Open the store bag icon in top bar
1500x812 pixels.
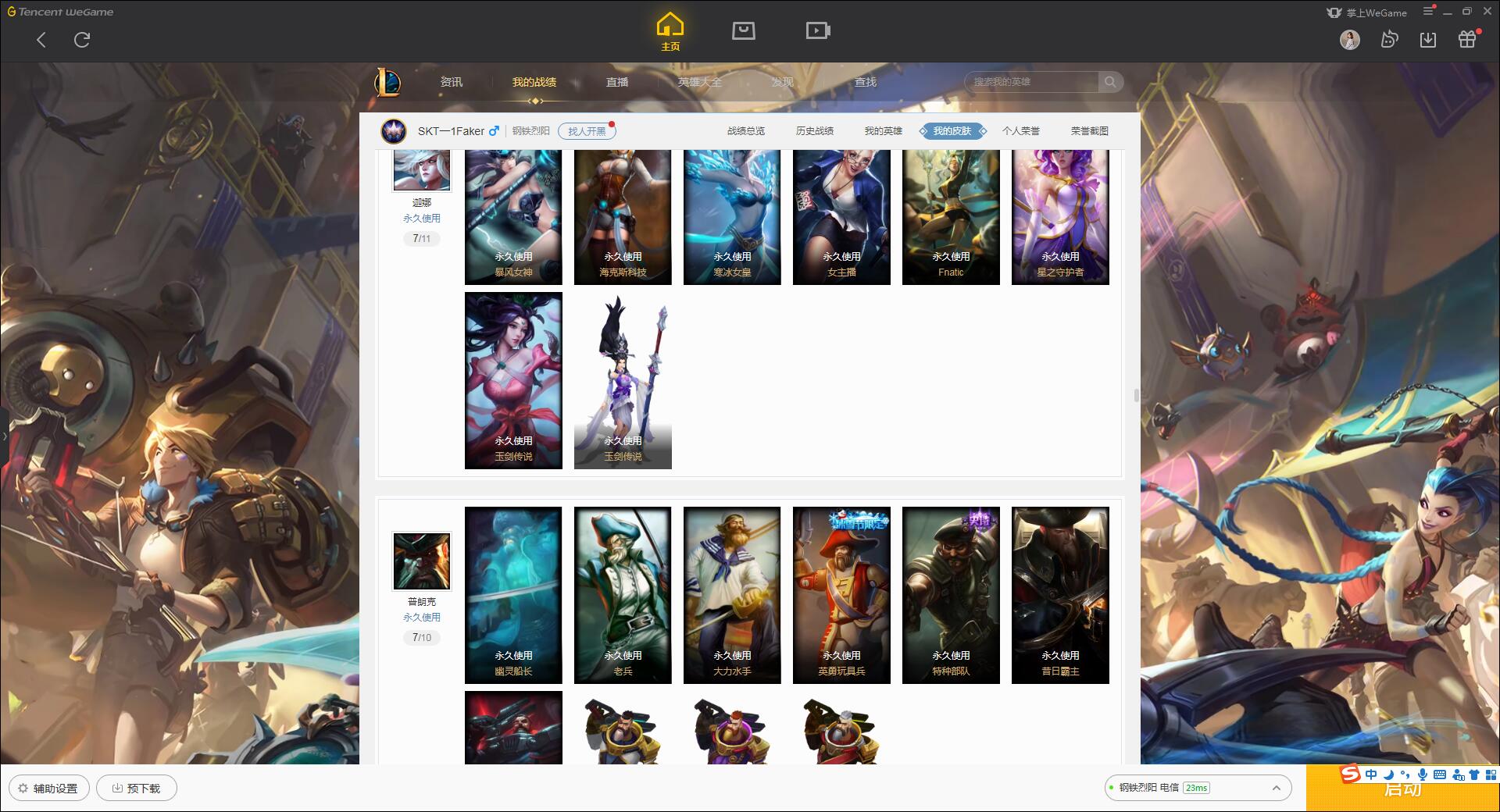pos(743,31)
